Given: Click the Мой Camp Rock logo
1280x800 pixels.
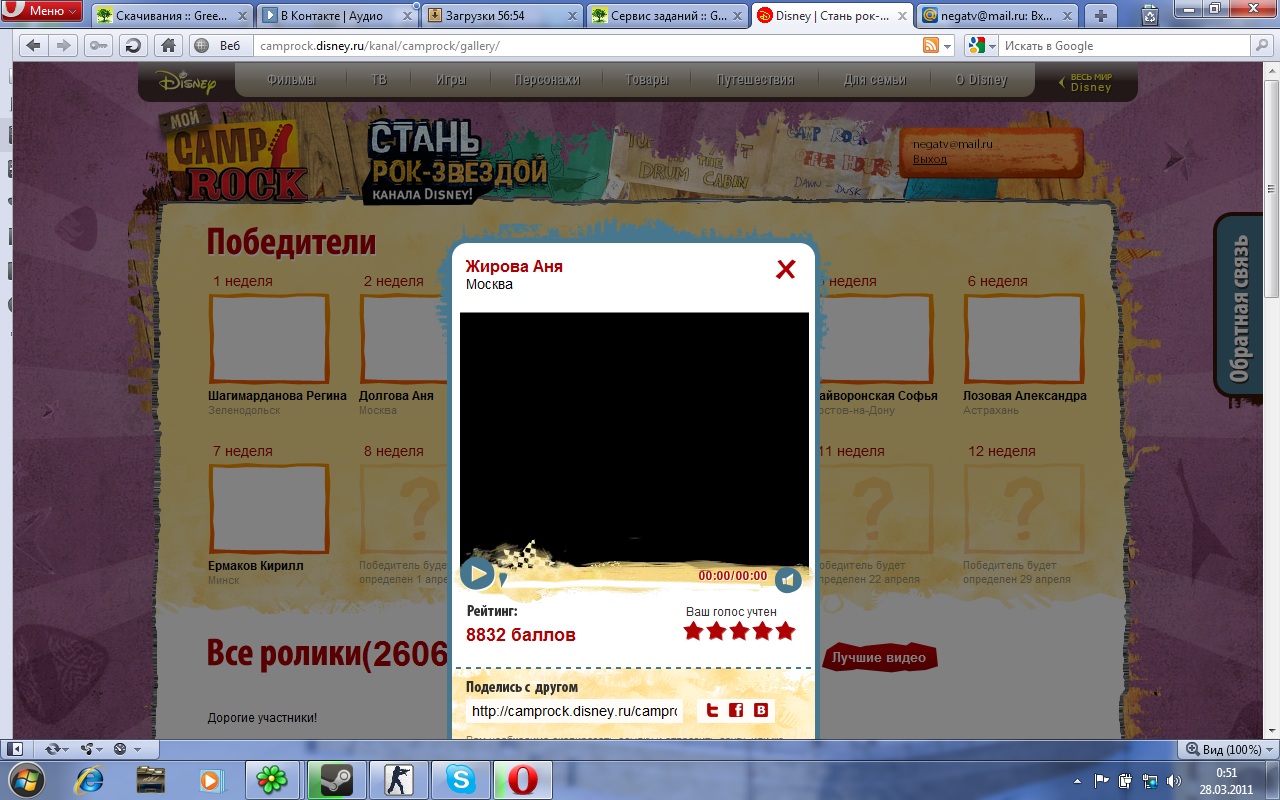Looking at the screenshot, I should 236,152.
